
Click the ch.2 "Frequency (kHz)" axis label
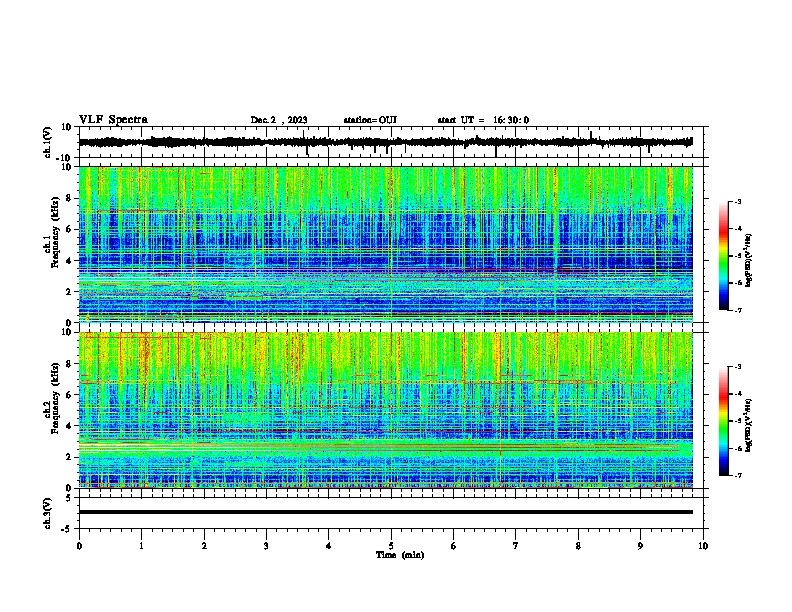(x=54, y=398)
